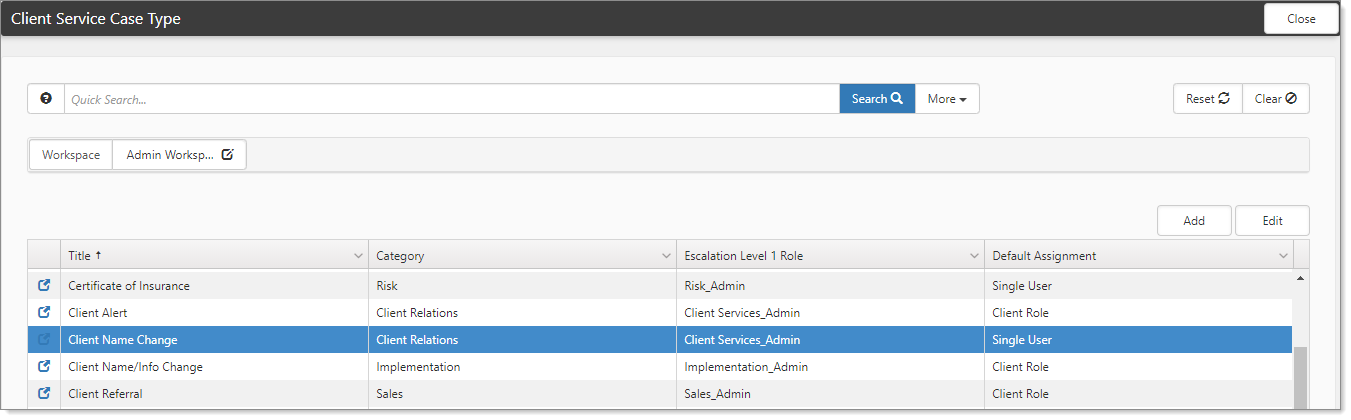This screenshot has height=420, width=1351.
Task: Click the Reset button
Action: click(x=1207, y=99)
